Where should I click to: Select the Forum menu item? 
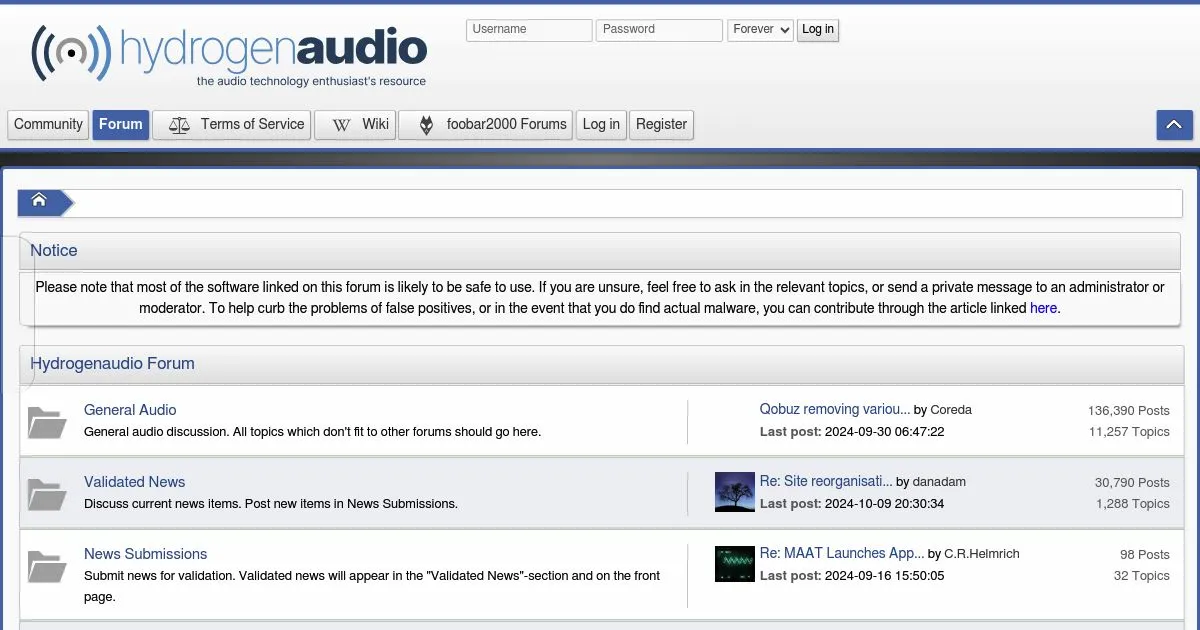[121, 125]
